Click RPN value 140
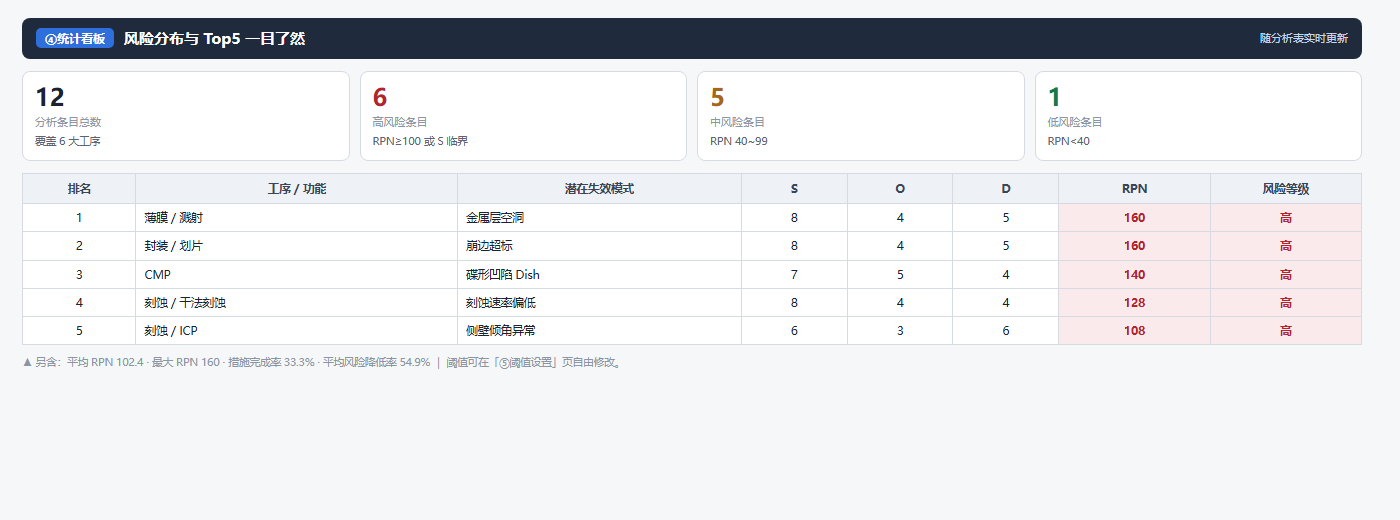Image resolution: width=1400 pixels, height=520 pixels. (1135, 274)
